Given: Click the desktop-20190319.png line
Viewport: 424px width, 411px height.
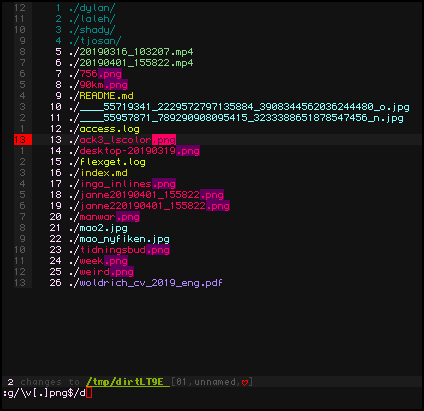Looking at the screenshot, I should pyautogui.click(x=134, y=151).
